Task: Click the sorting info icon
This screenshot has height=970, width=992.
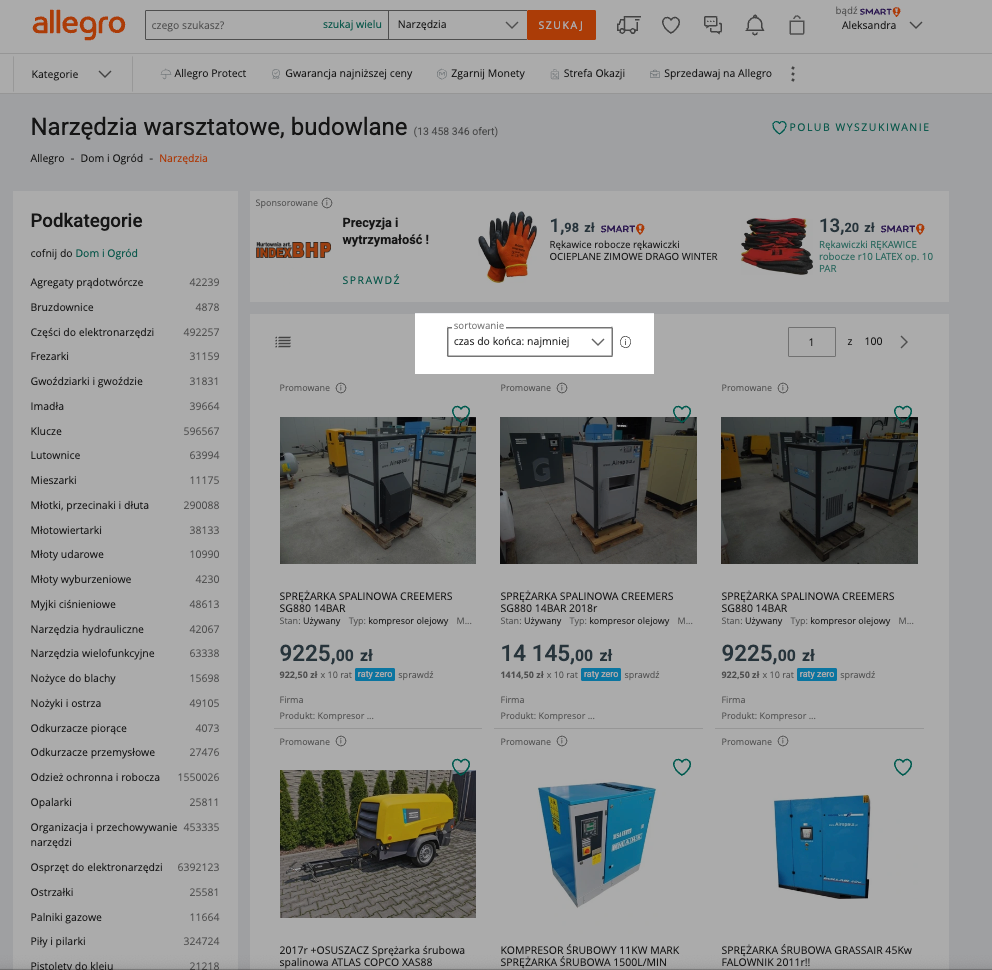Action: [626, 342]
